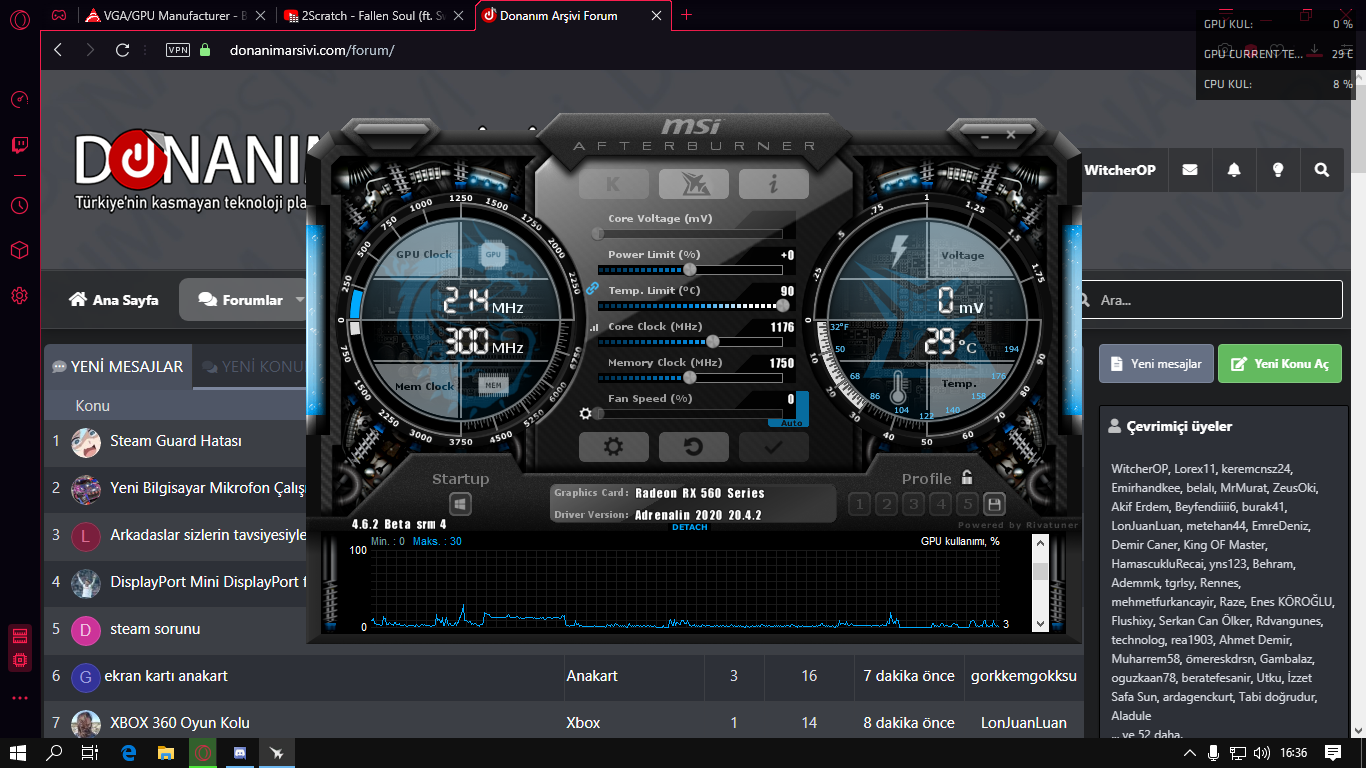Save the profile with the floppy disk icon
The width and height of the screenshot is (1366, 768).
[994, 504]
